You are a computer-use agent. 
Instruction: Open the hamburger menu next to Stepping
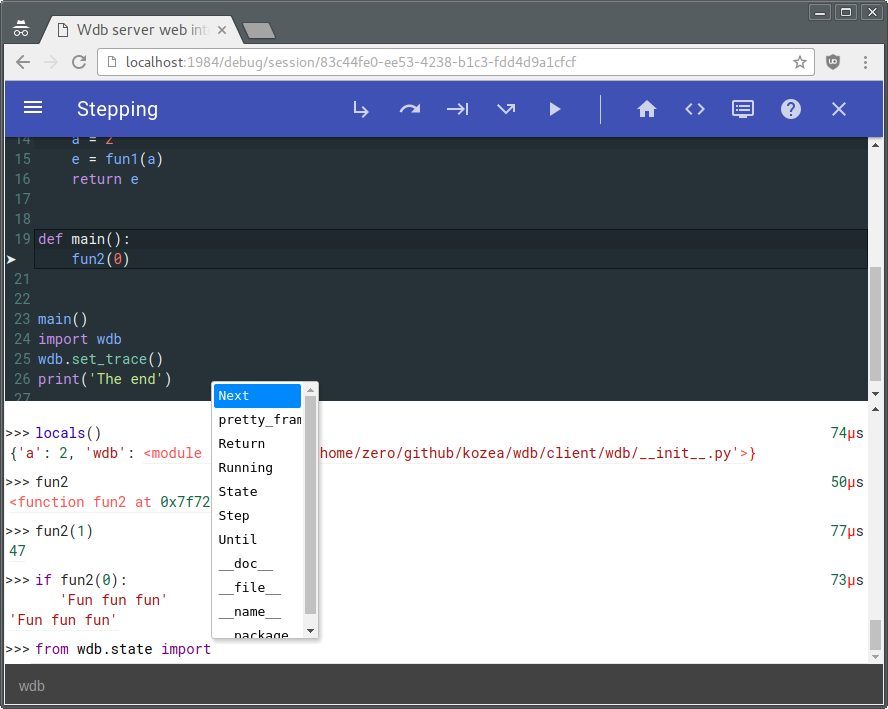point(33,108)
